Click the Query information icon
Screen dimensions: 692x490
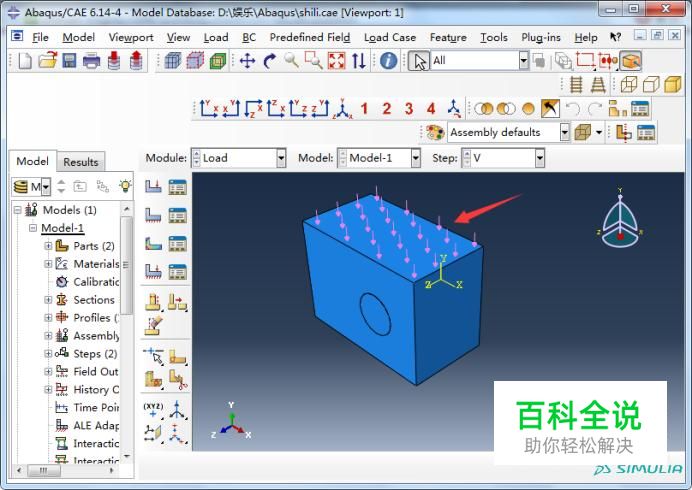tap(388, 60)
